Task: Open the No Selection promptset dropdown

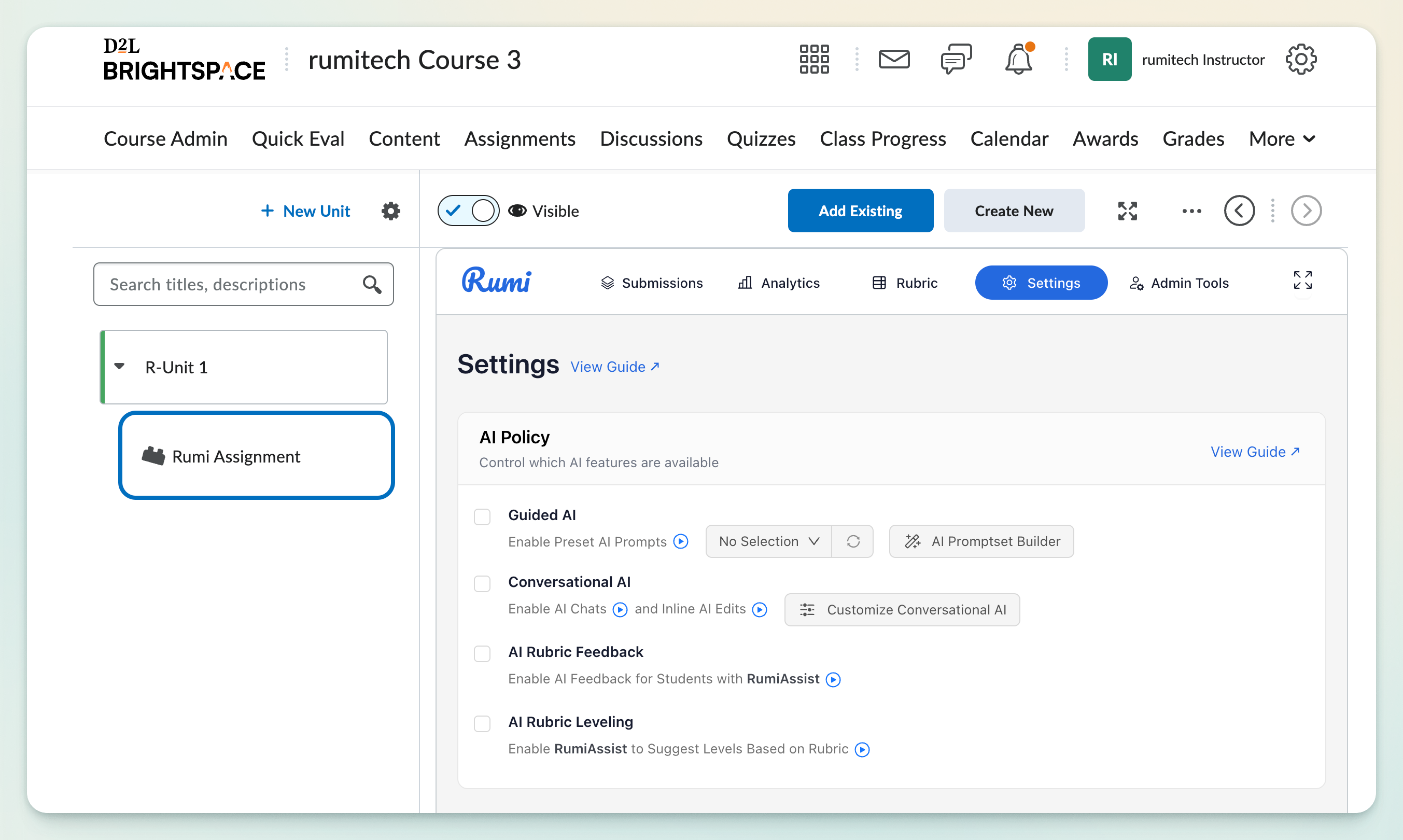Action: click(x=768, y=542)
